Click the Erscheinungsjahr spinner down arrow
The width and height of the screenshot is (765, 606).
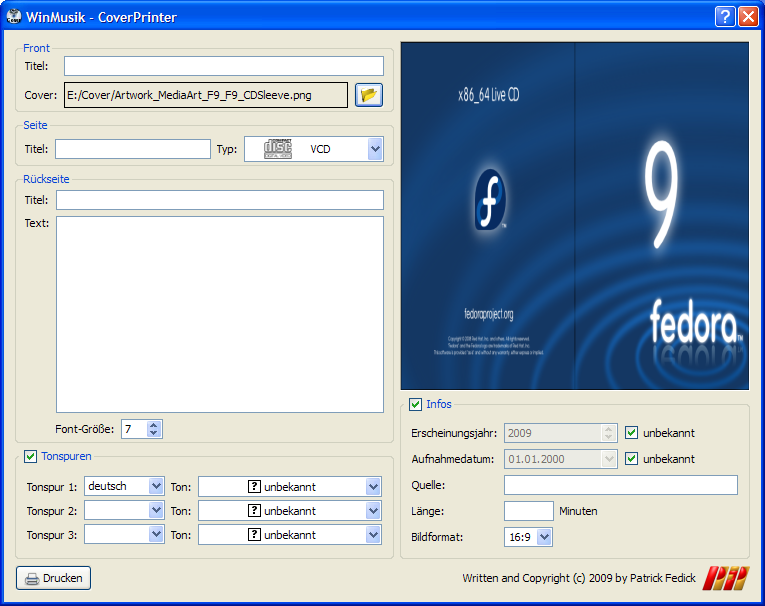pyautogui.click(x=608, y=437)
